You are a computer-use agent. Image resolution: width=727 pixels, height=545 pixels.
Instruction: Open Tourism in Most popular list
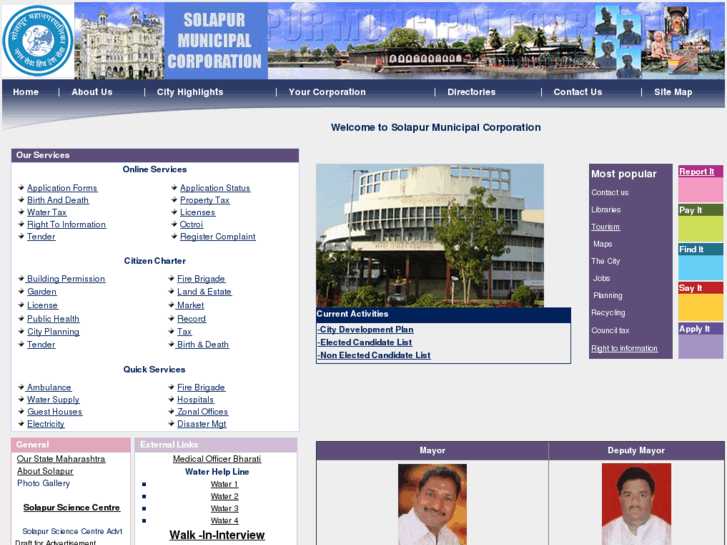click(606, 227)
